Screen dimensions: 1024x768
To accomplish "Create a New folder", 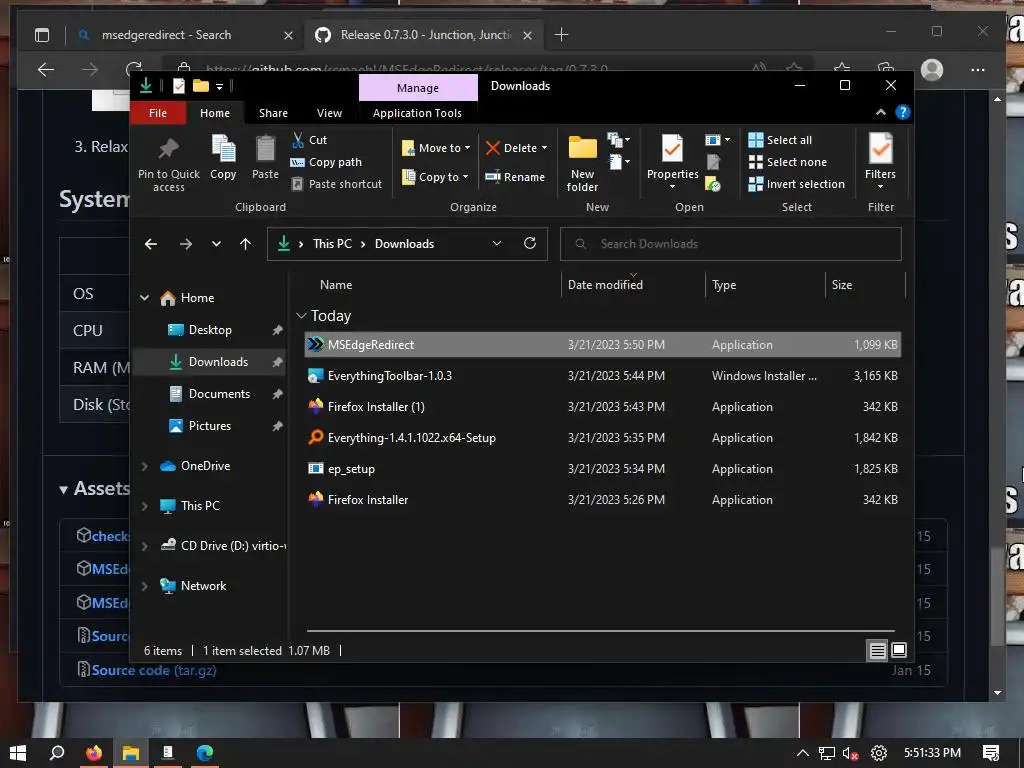I will click(583, 163).
